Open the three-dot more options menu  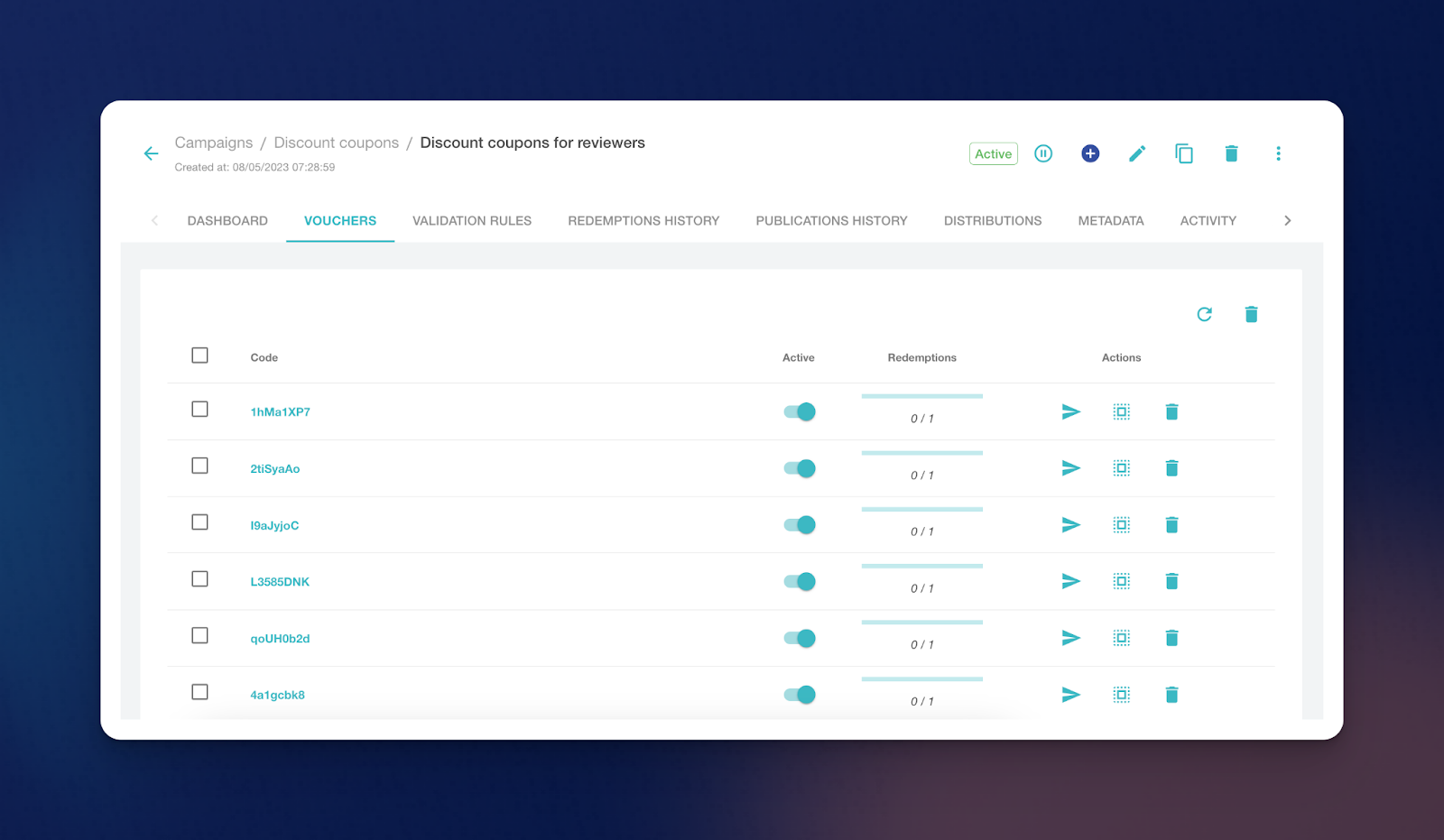(x=1278, y=153)
